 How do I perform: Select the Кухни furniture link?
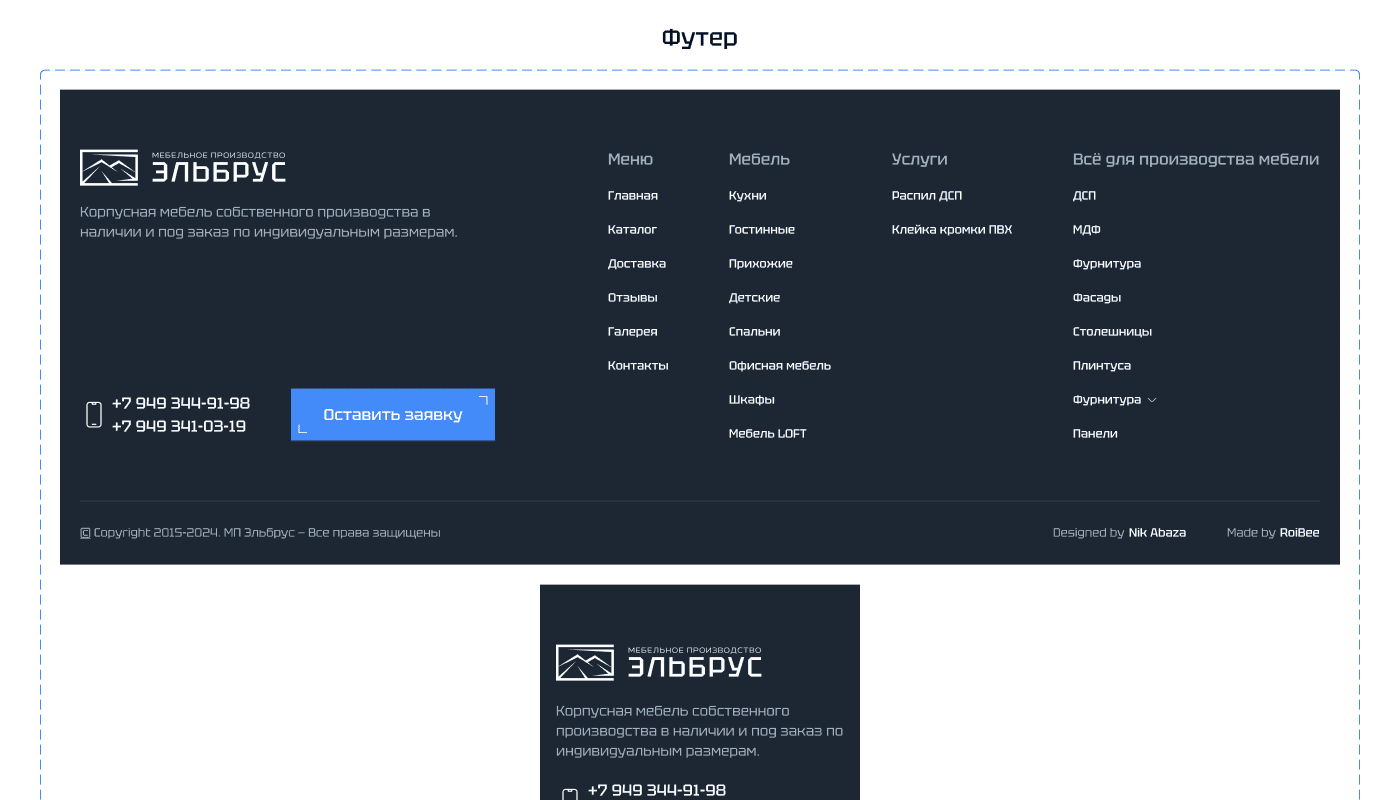pos(748,196)
